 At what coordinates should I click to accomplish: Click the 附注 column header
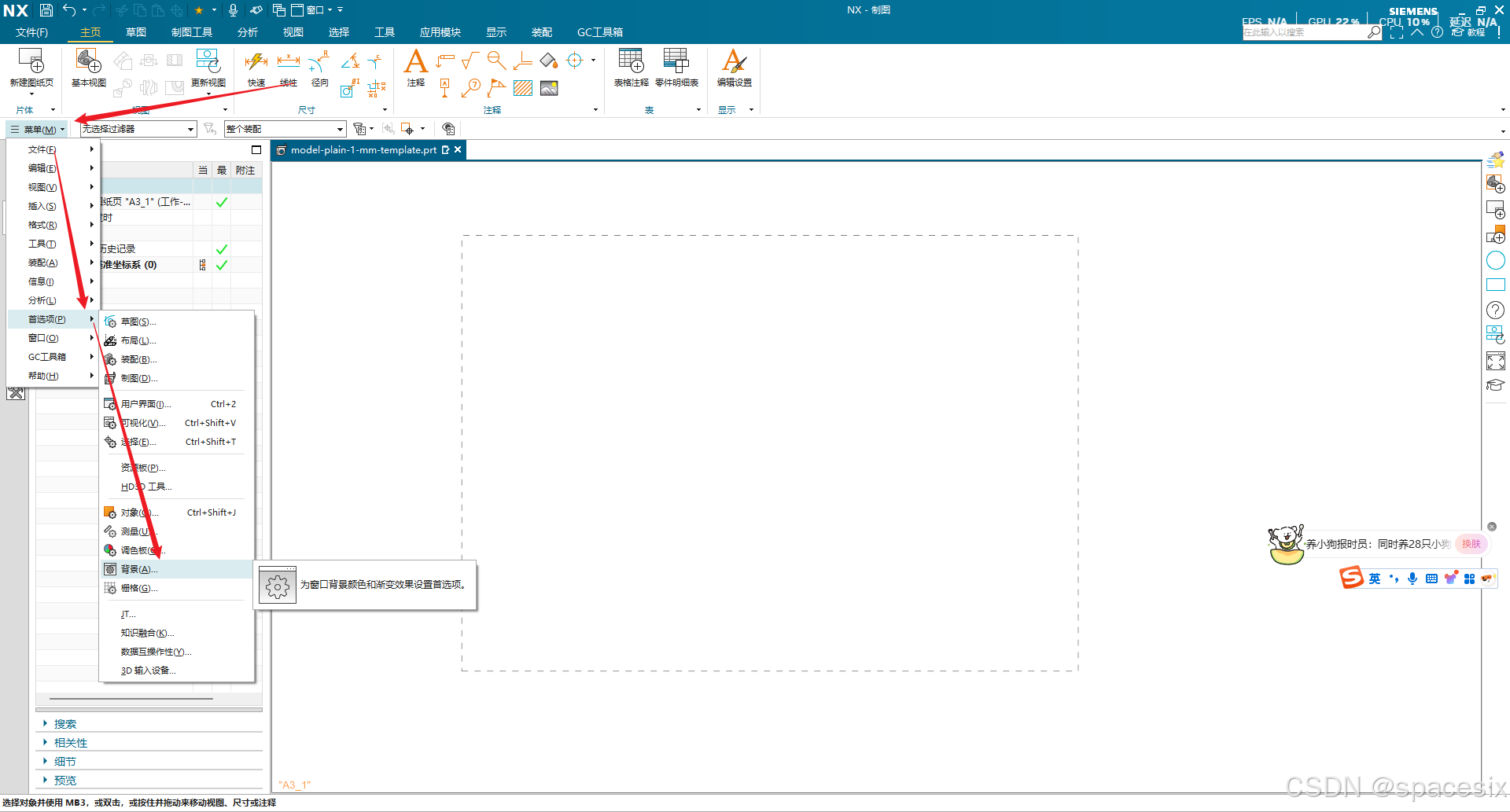pos(245,170)
